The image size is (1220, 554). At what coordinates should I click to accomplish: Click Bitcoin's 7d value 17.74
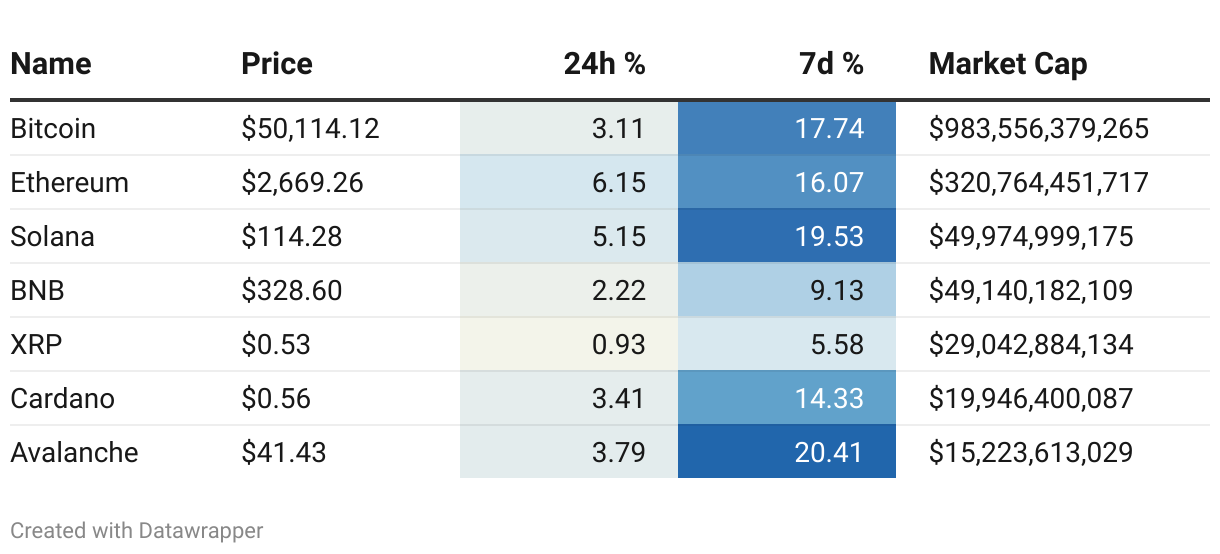(830, 129)
